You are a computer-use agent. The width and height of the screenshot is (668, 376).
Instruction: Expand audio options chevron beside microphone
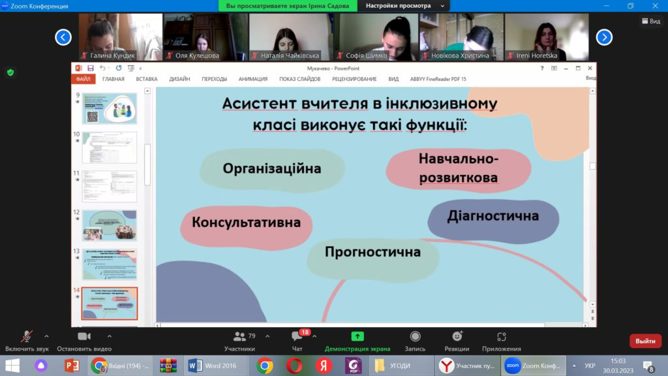tap(46, 336)
